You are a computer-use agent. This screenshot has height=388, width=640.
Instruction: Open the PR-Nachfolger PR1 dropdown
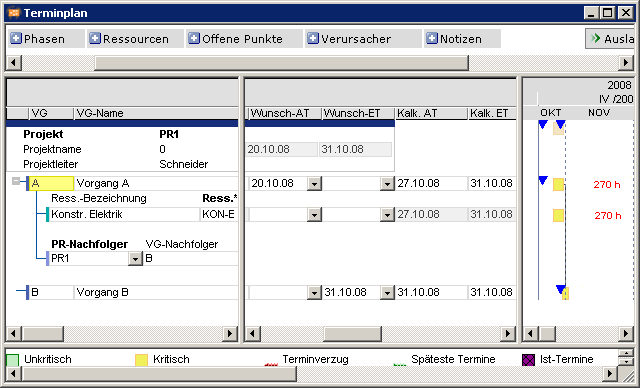[x=135, y=259]
